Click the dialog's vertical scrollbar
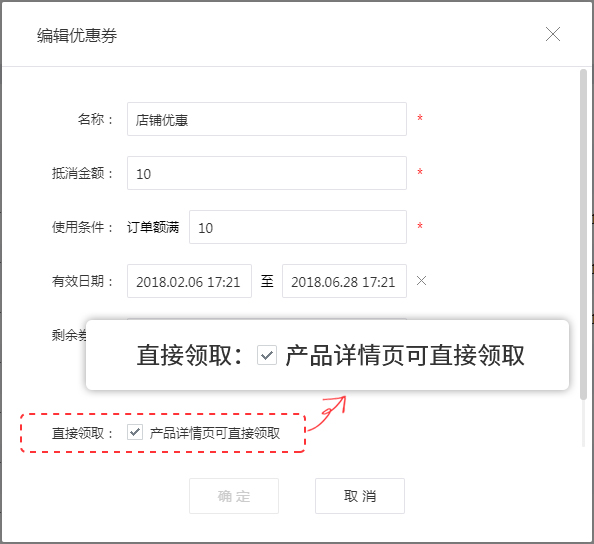 coord(583,234)
